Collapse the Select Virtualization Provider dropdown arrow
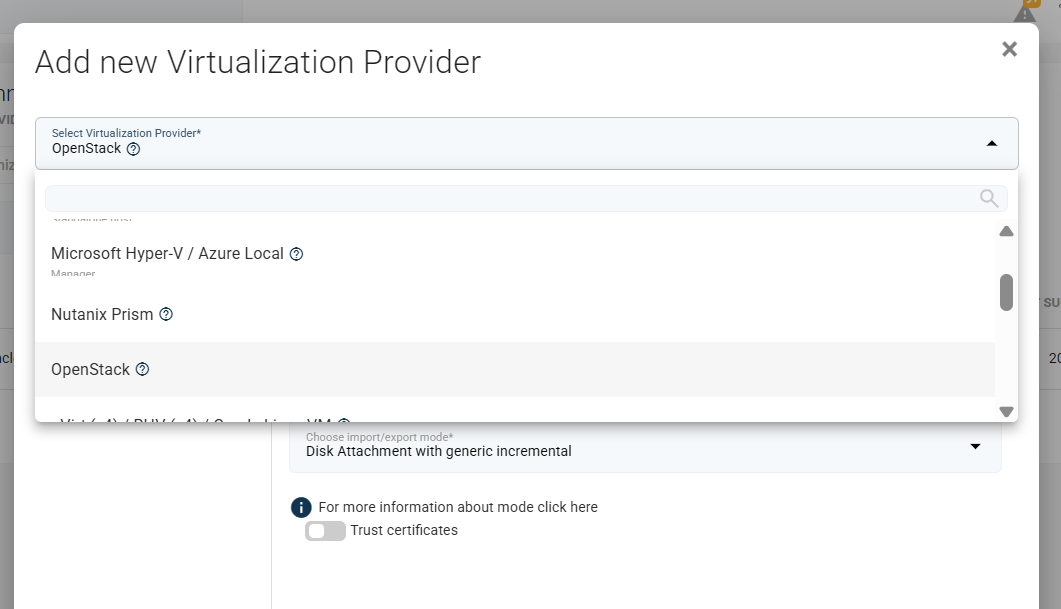This screenshot has width=1061, height=609. (992, 143)
